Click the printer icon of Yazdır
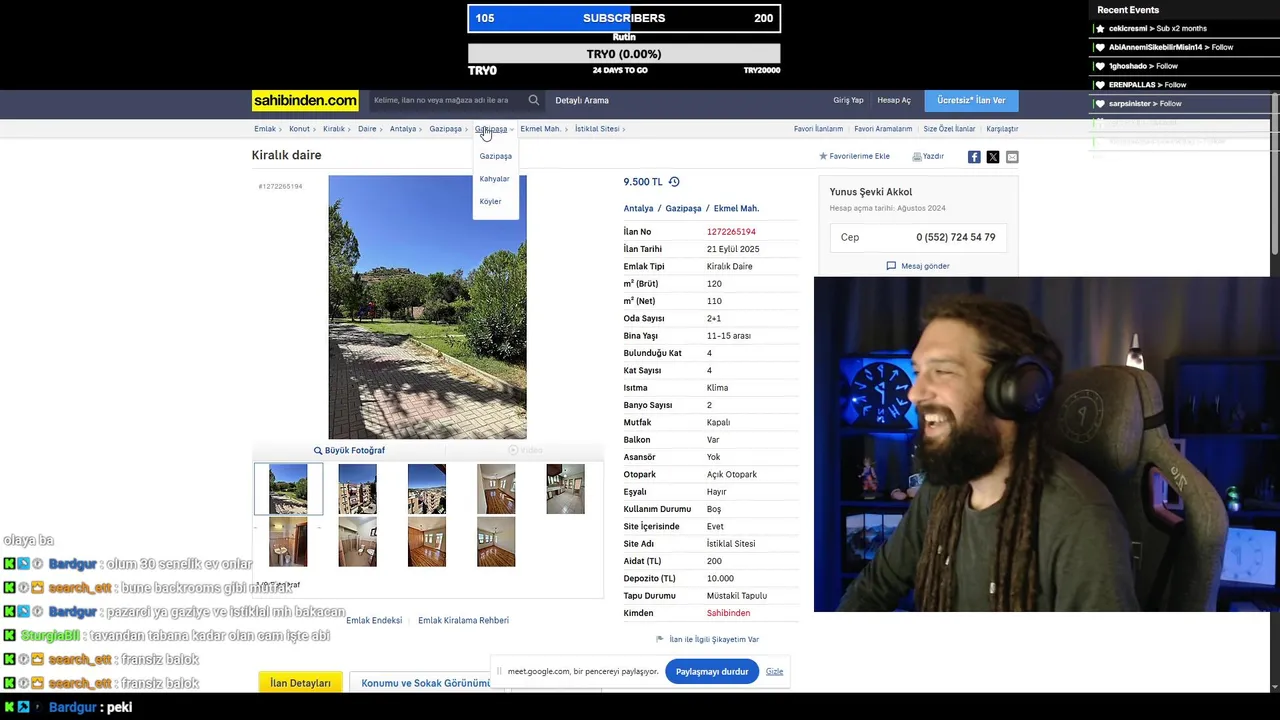The image size is (1280, 720). tap(917, 156)
